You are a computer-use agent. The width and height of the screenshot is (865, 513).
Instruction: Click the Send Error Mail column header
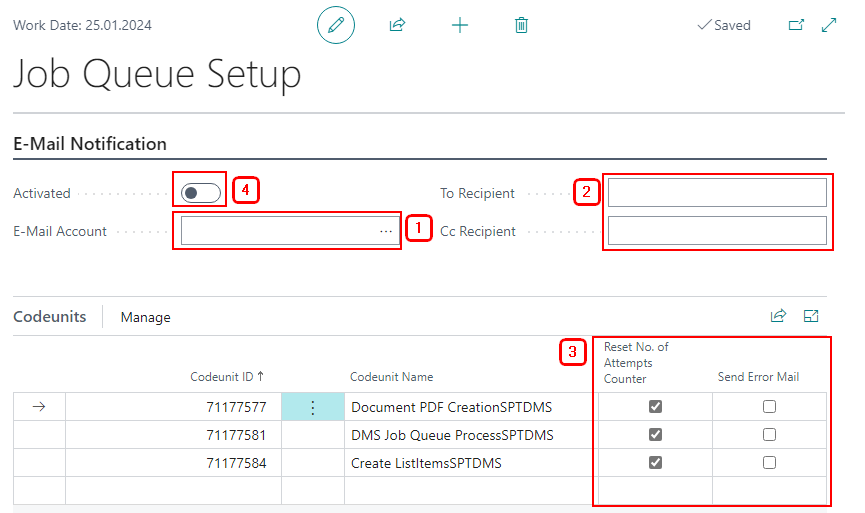point(759,377)
